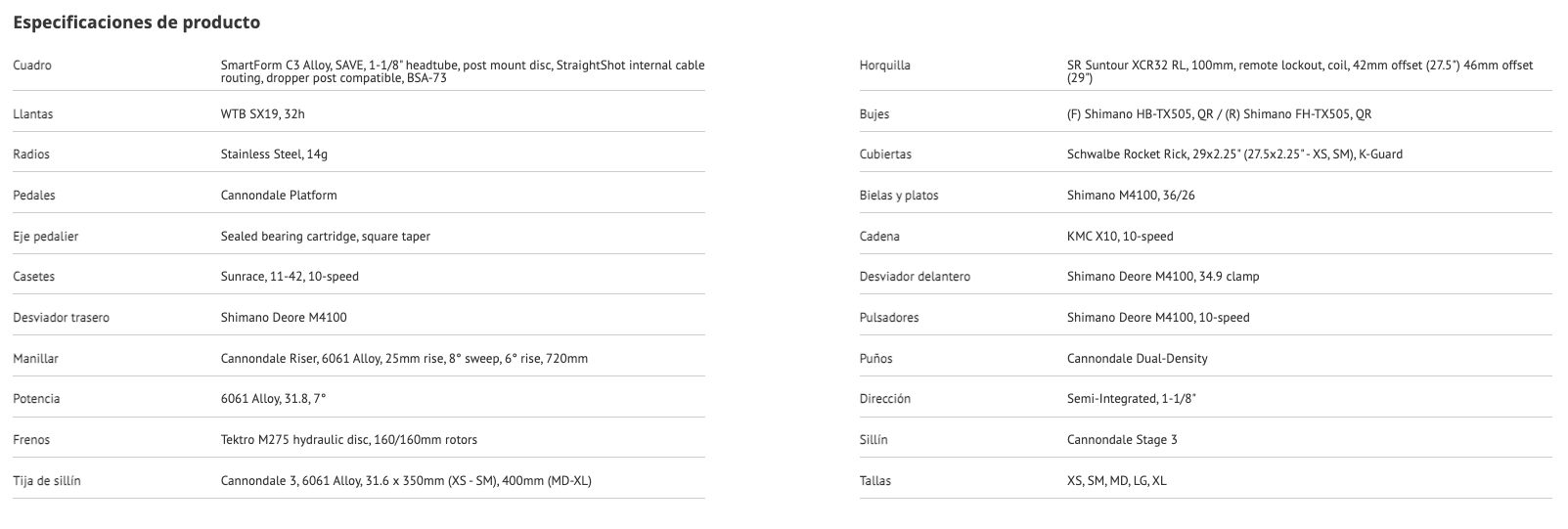
Task: Click the KMC X10, 10-speed chain value
Action: [x=1120, y=237]
